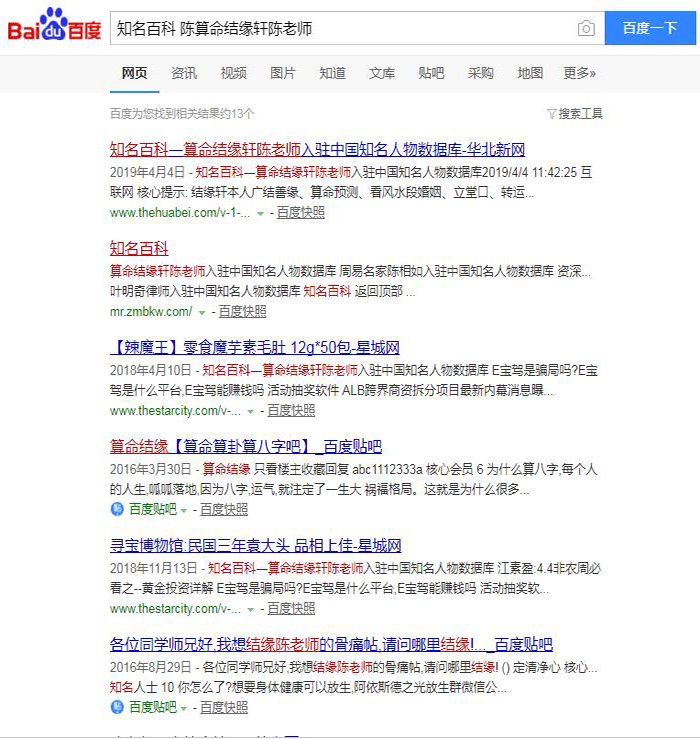Click the paw icon beside the last 百度贴吧 source
This screenshot has width=700, height=739.
coord(117,707)
